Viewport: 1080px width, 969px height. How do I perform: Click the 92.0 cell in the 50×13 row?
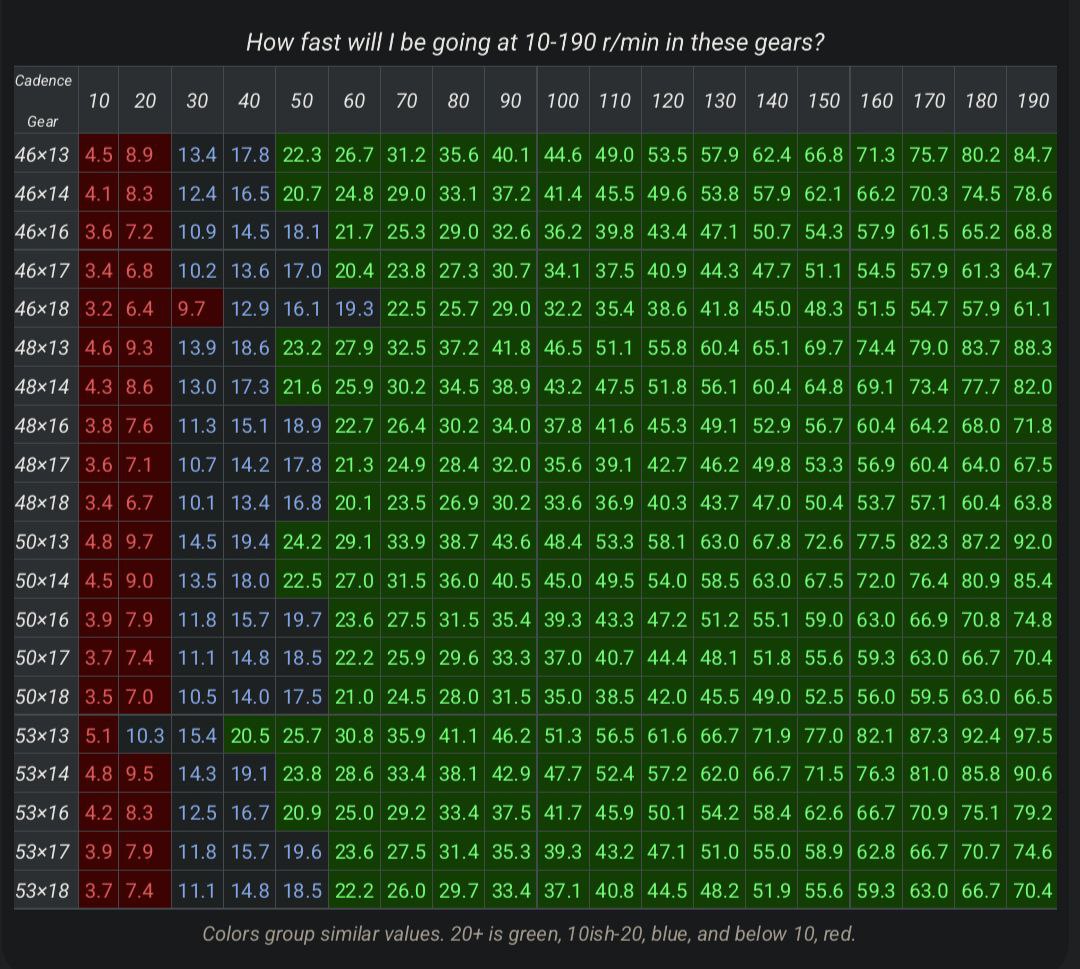1032,541
